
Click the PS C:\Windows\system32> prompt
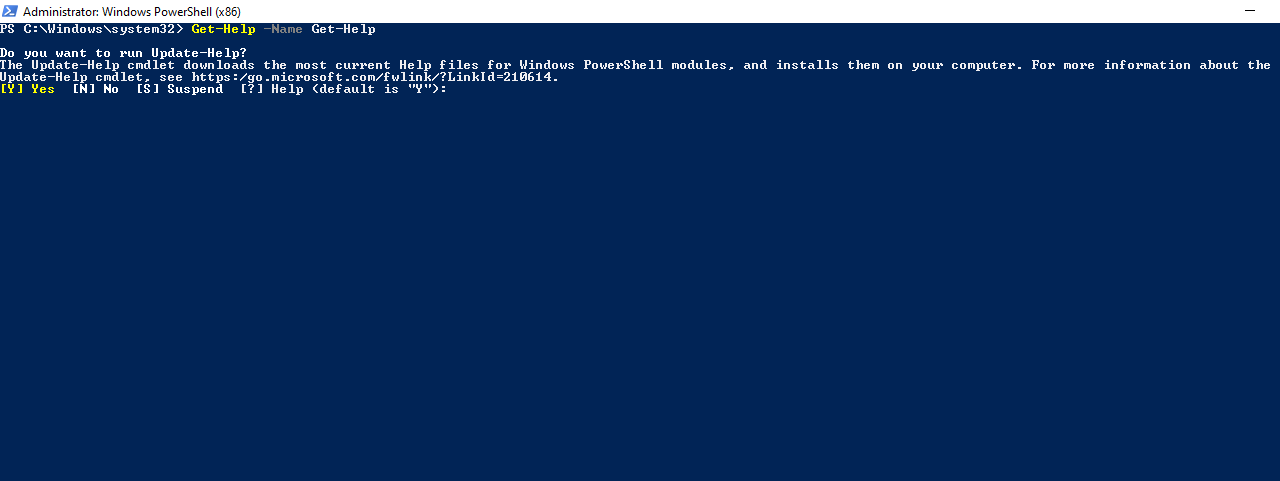pos(93,29)
